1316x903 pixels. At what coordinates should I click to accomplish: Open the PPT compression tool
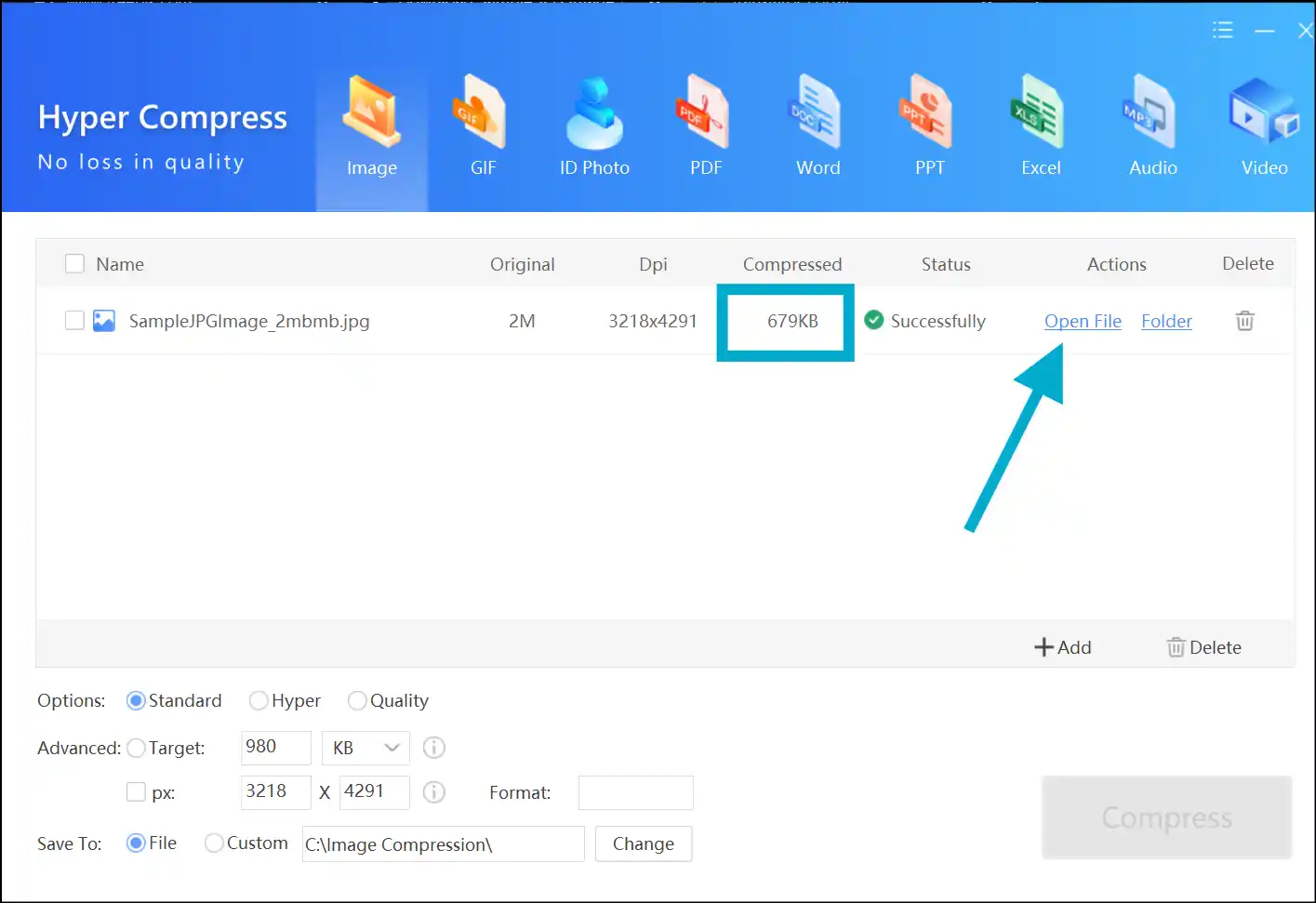(929, 126)
